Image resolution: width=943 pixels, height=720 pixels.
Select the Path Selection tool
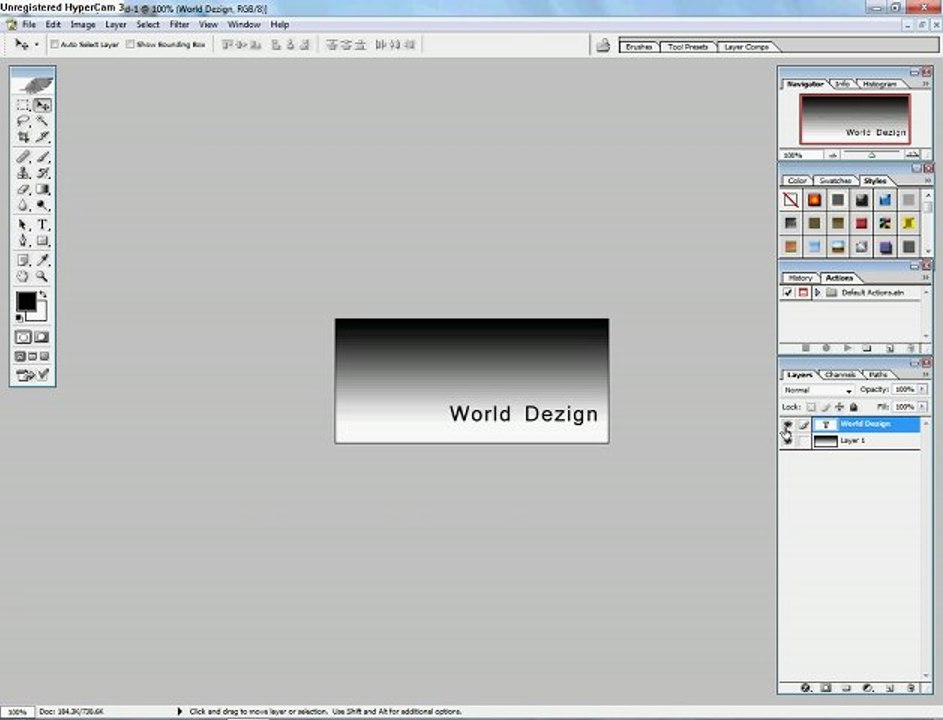click(23, 225)
